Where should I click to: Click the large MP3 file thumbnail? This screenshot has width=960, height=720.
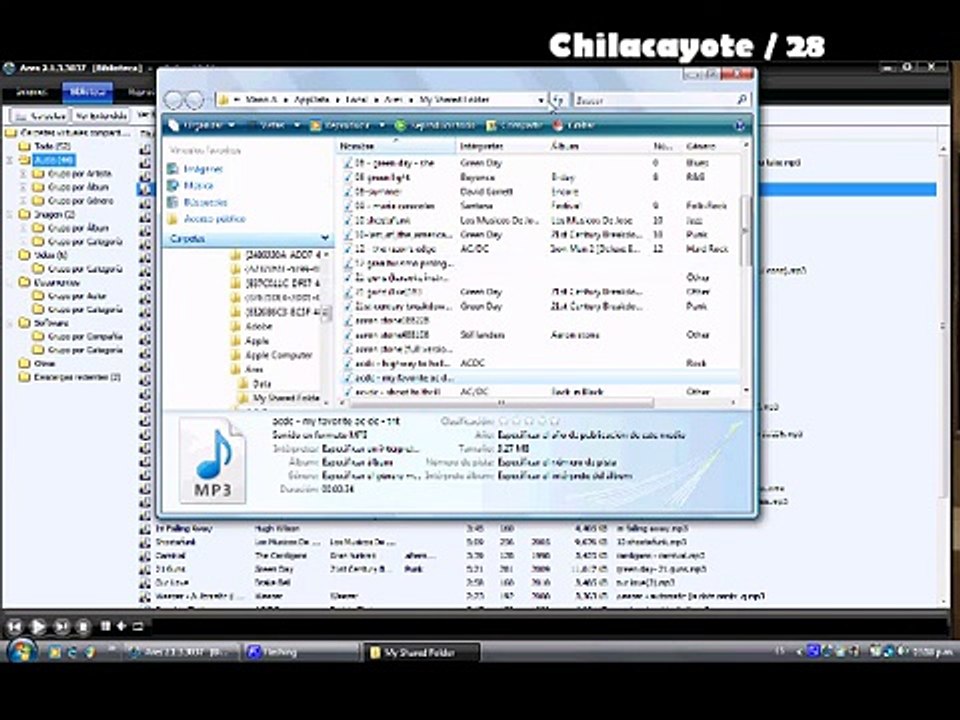pyautogui.click(x=212, y=461)
